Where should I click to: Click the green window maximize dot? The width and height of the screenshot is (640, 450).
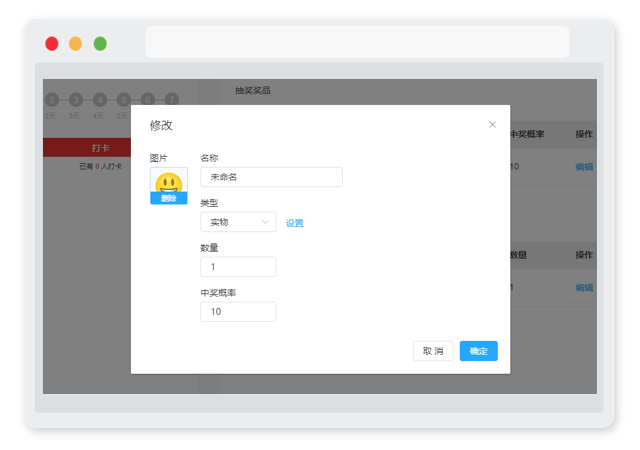click(100, 43)
